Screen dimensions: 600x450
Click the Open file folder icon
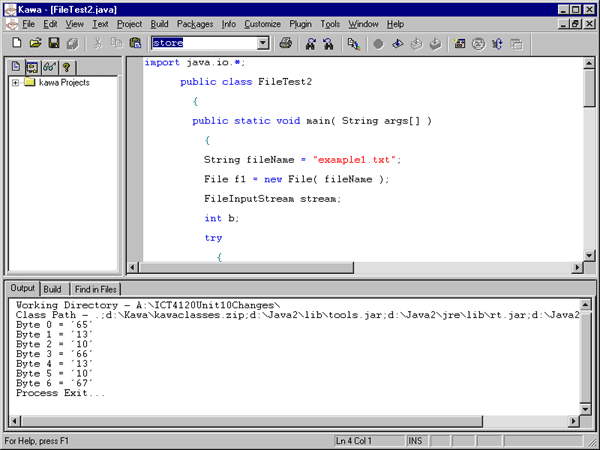(x=35, y=43)
